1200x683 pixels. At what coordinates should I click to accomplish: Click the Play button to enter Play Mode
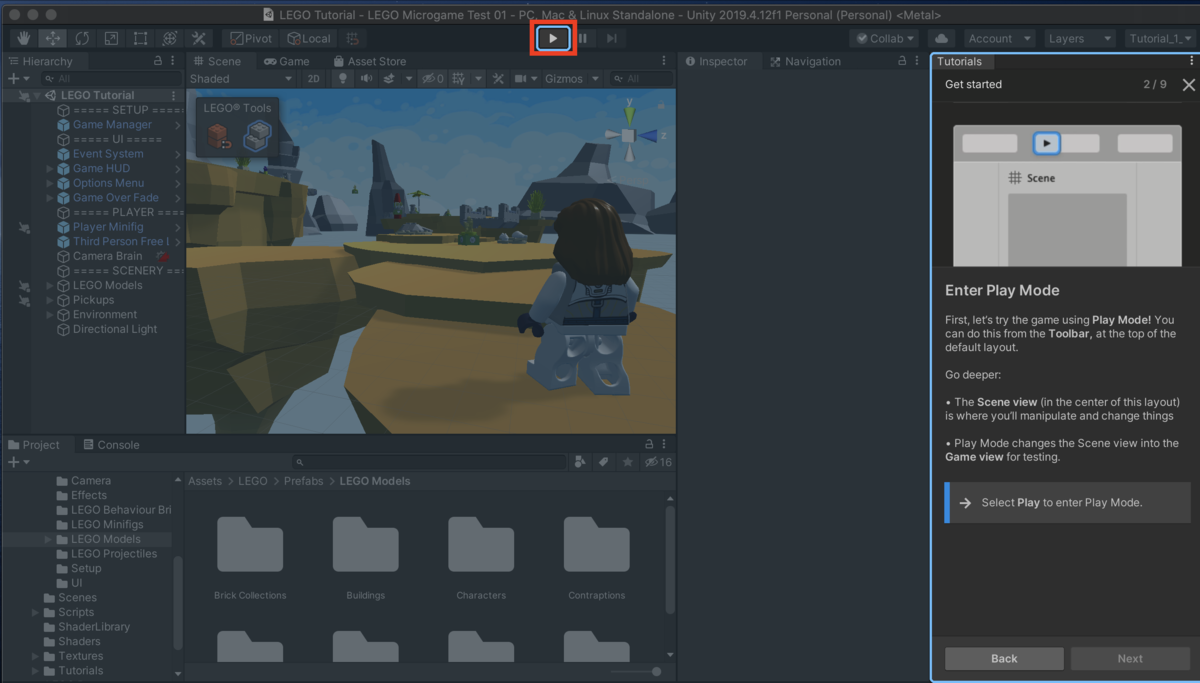[553, 38]
